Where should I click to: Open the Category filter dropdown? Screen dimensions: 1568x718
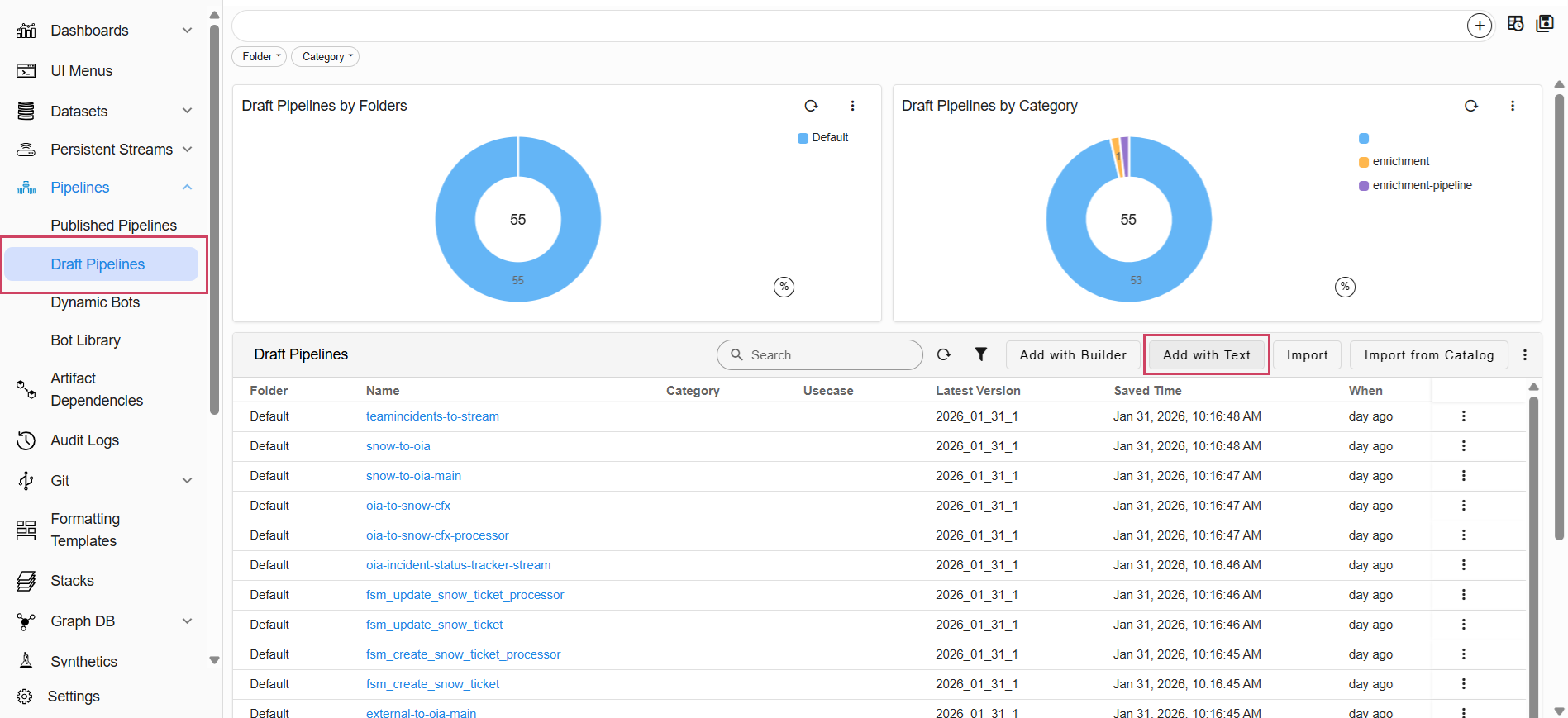(x=326, y=57)
